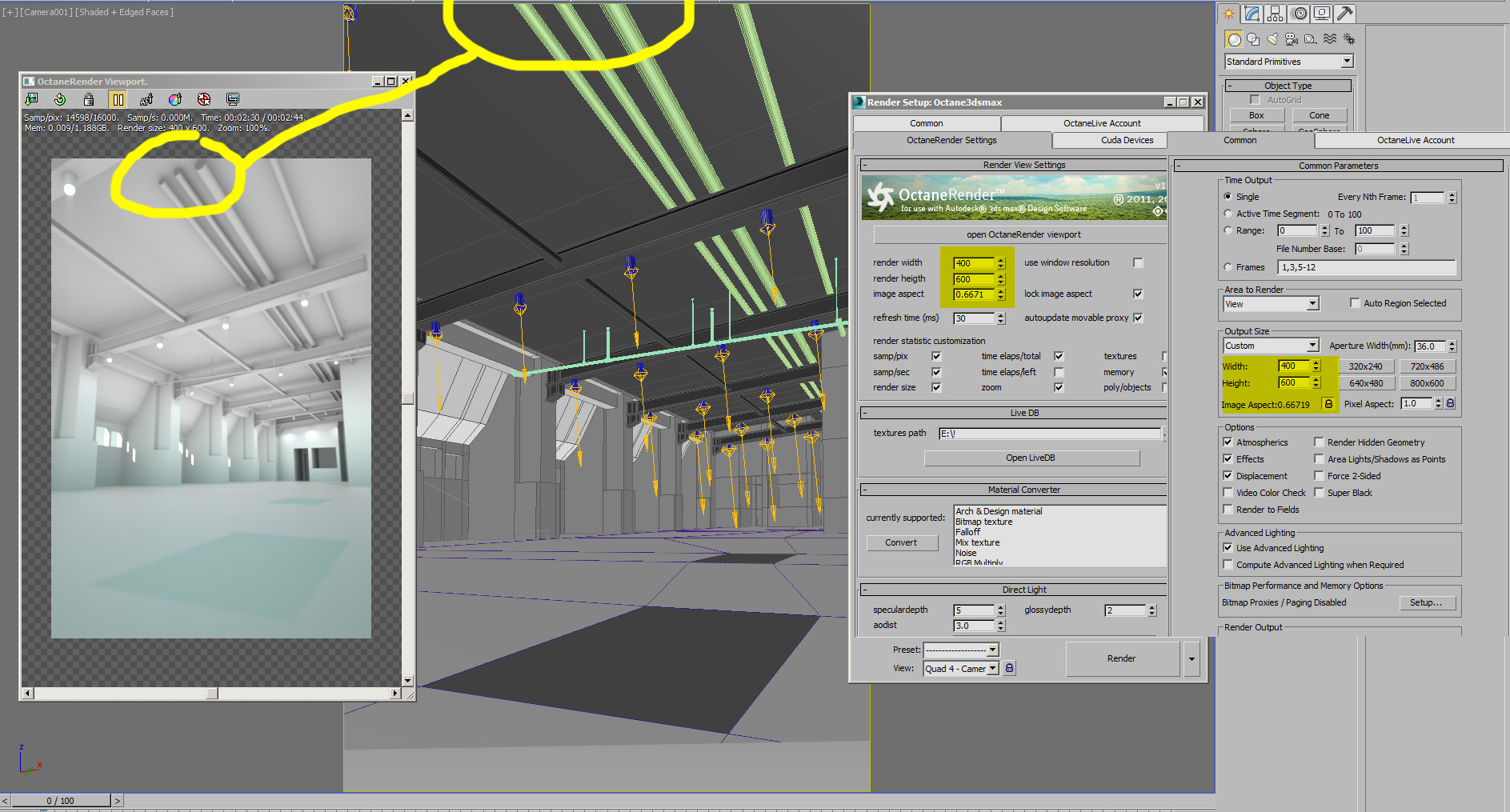Click the viewport label Shaded + Edged Faces menu
The width and height of the screenshot is (1510, 812).
(x=124, y=12)
